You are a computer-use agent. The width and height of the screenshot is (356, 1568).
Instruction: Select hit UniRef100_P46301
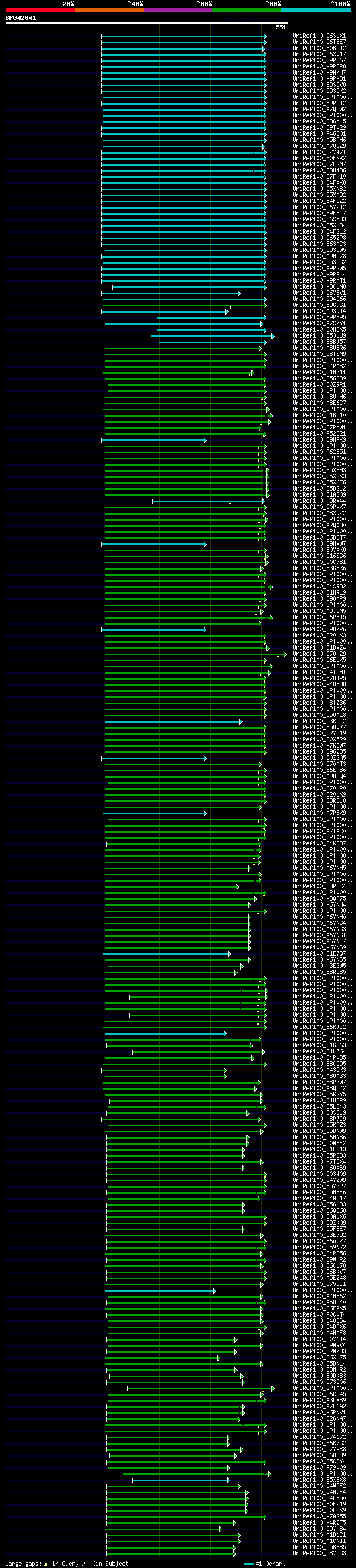pyautogui.click(x=319, y=134)
